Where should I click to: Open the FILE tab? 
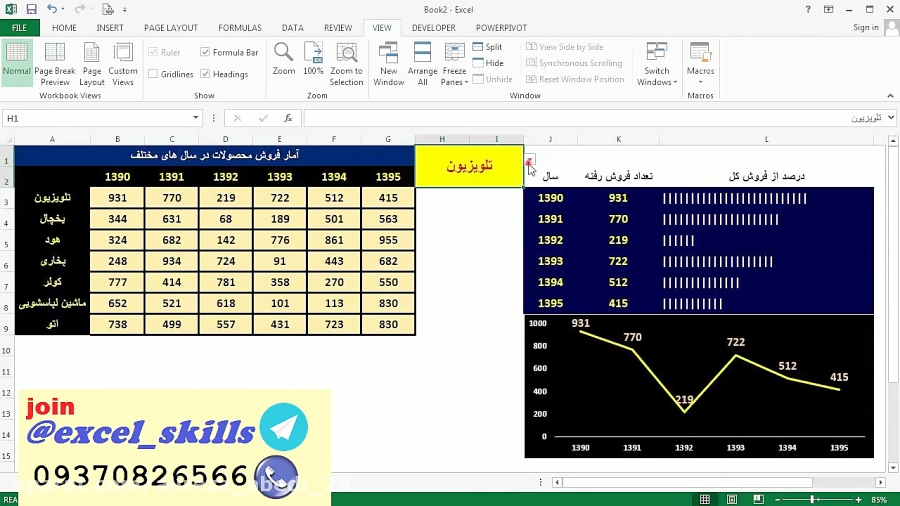[x=20, y=28]
